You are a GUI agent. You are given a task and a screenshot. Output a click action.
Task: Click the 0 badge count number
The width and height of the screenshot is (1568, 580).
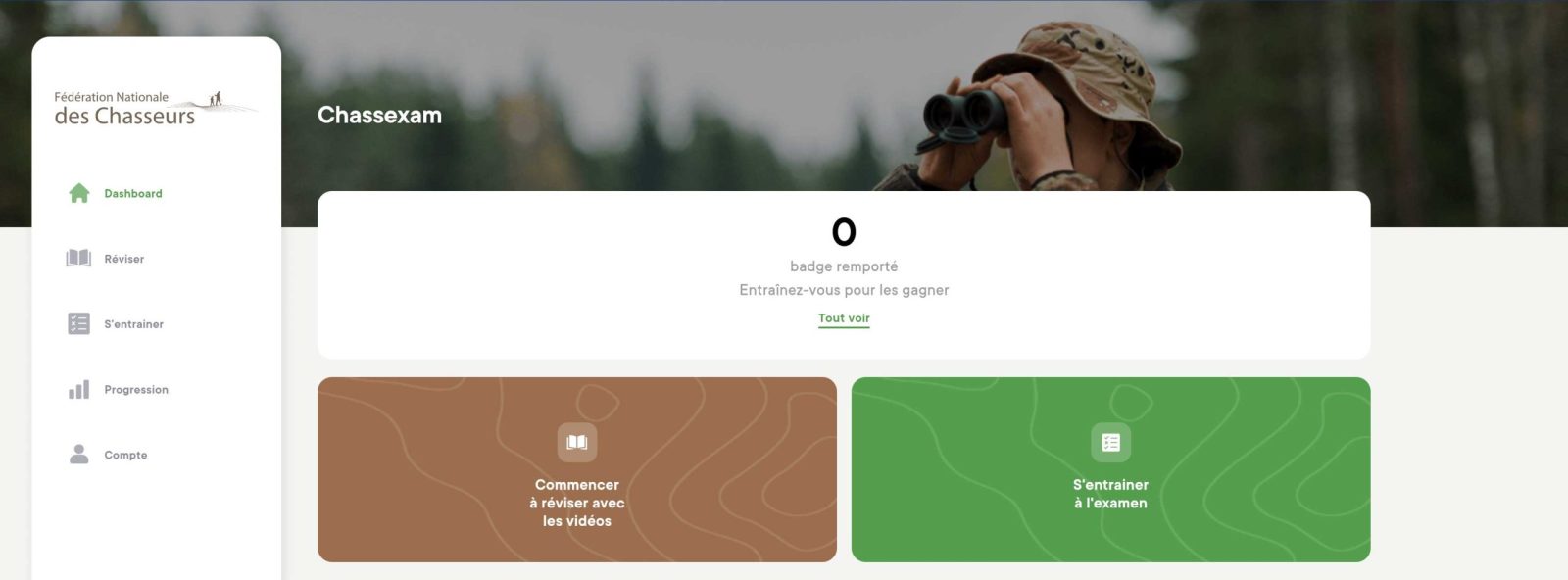844,232
